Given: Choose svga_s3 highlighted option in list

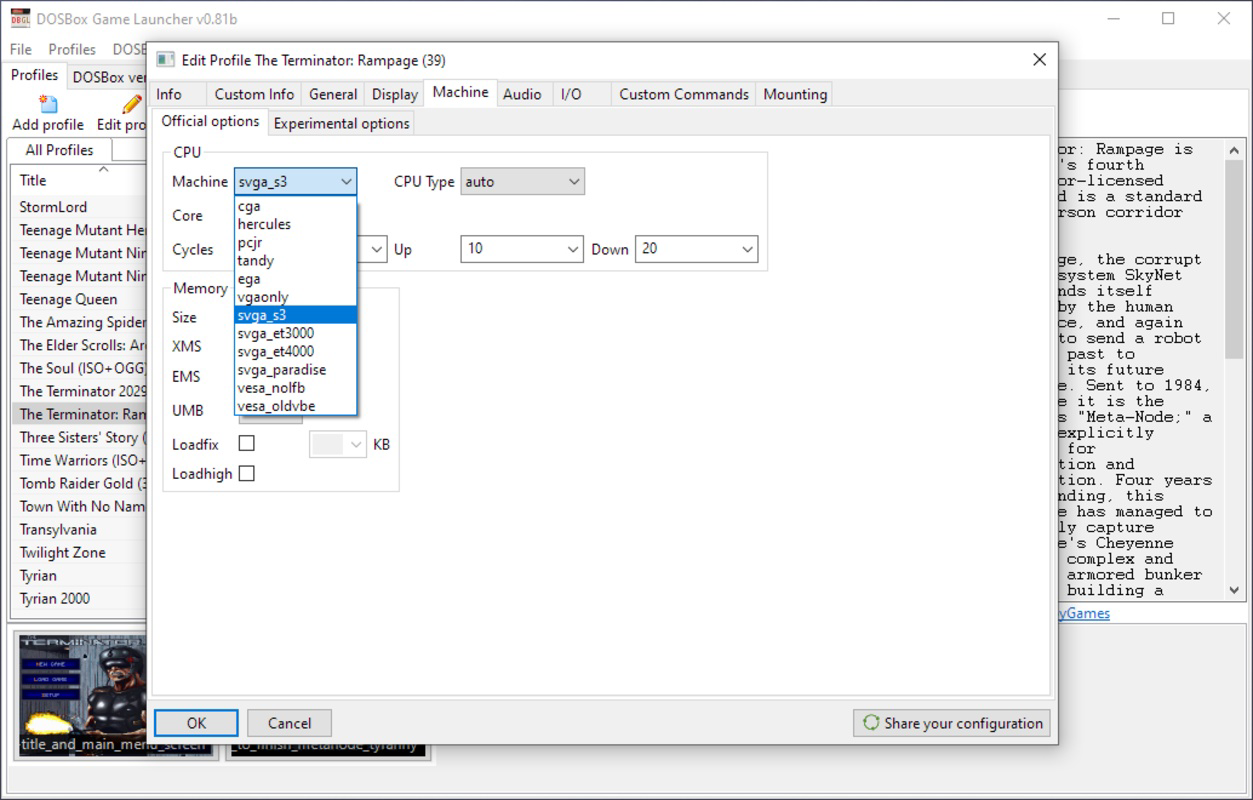Looking at the screenshot, I should coord(295,315).
